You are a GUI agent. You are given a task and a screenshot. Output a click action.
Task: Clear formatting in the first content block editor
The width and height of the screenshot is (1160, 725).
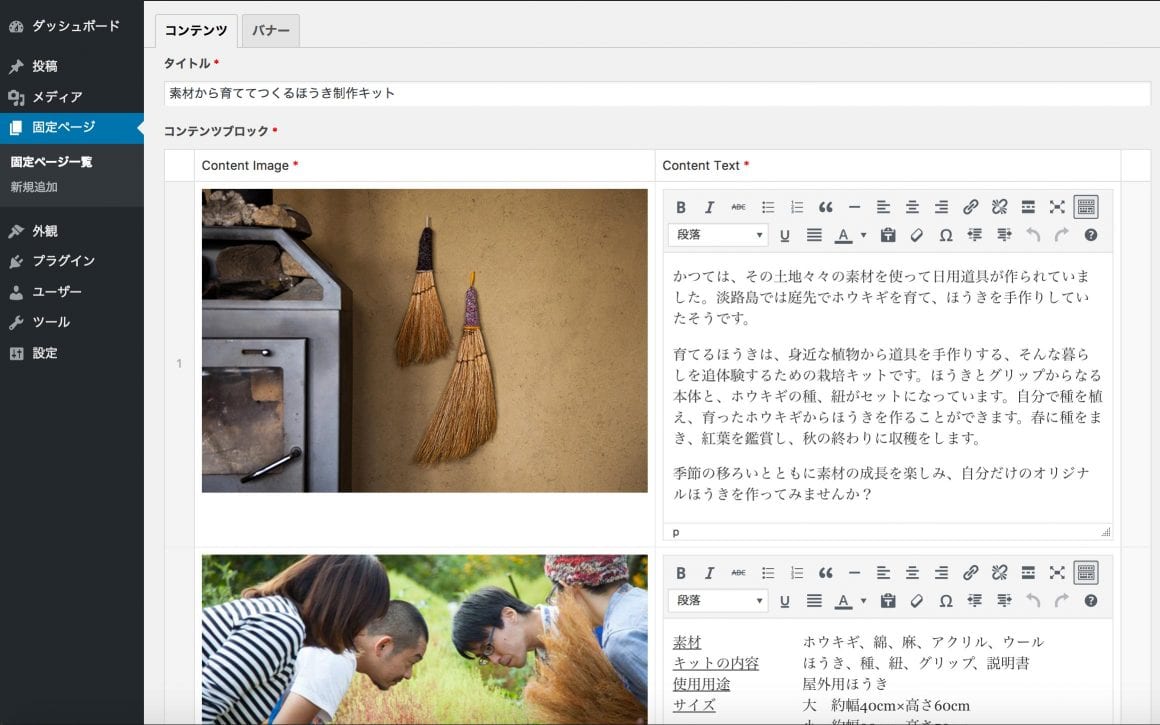point(917,235)
